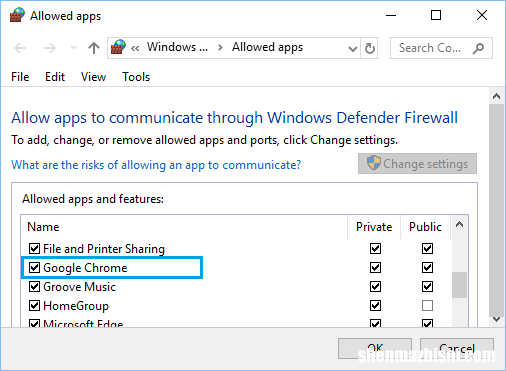Click the Private column header
The height and width of the screenshot is (371, 506).
[374, 227]
